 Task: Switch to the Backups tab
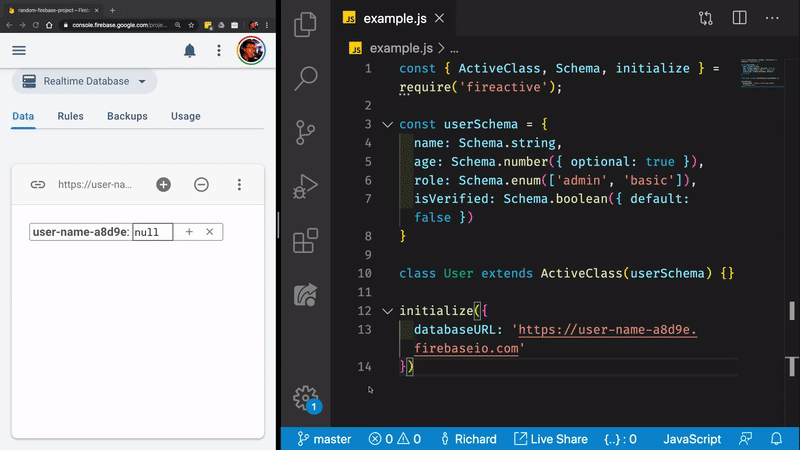click(x=127, y=116)
